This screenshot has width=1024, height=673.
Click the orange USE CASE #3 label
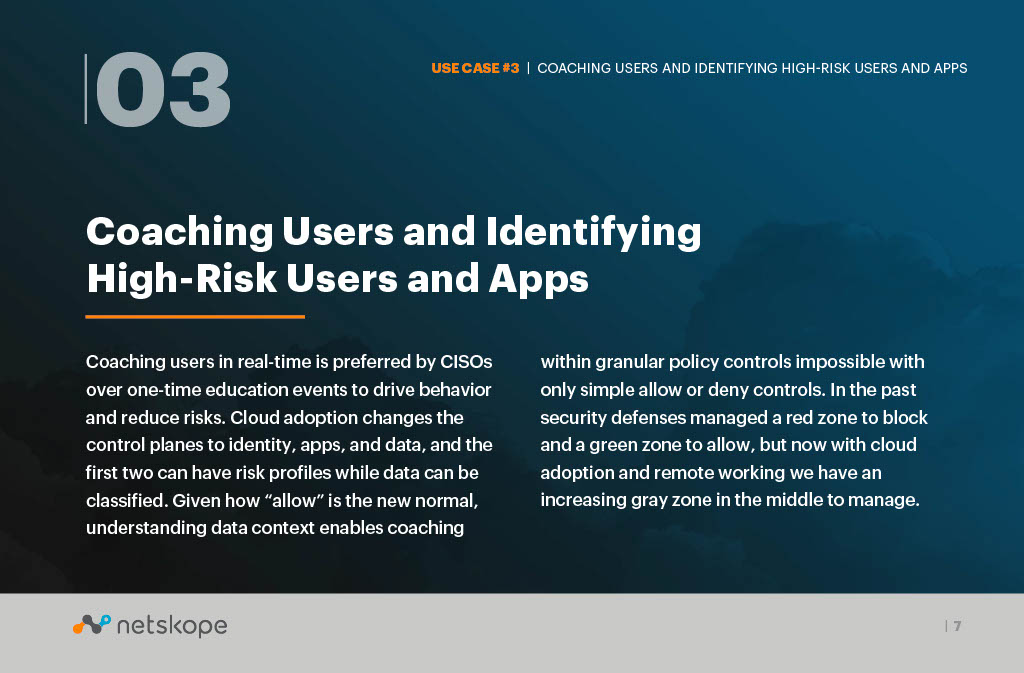[x=475, y=68]
